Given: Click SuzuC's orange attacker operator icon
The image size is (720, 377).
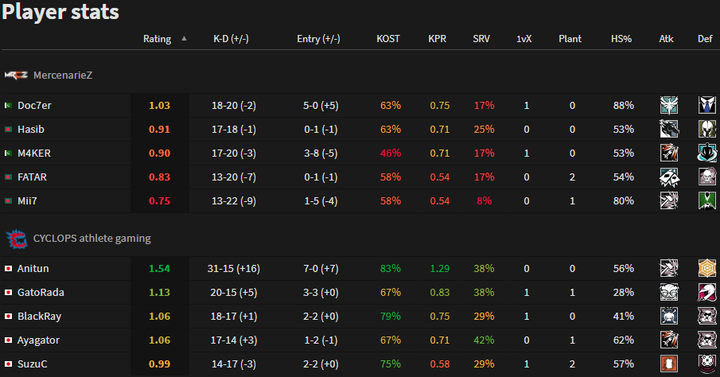Looking at the screenshot, I should pyautogui.click(x=669, y=364).
